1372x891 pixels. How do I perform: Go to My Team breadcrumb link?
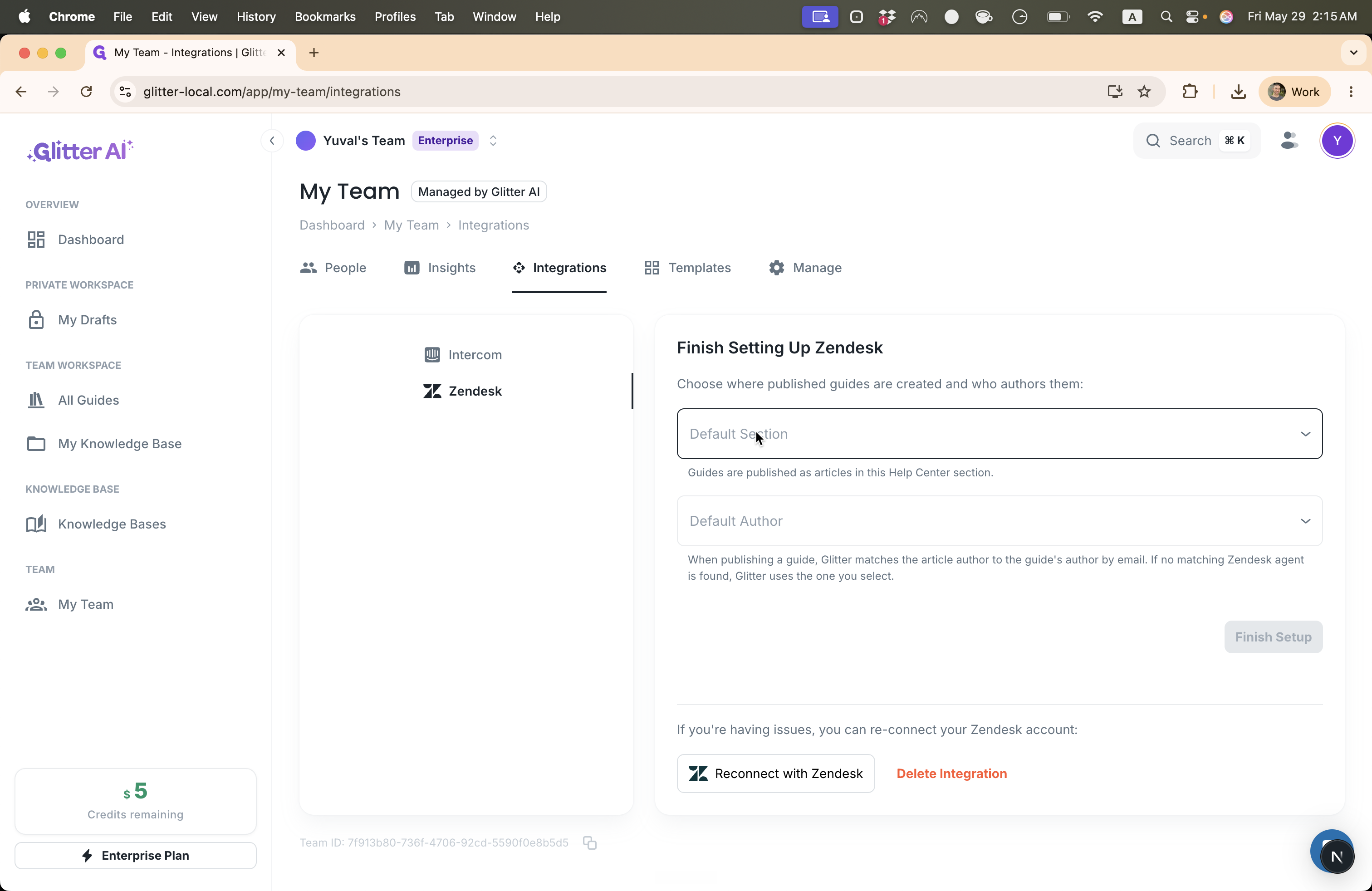[x=412, y=225]
